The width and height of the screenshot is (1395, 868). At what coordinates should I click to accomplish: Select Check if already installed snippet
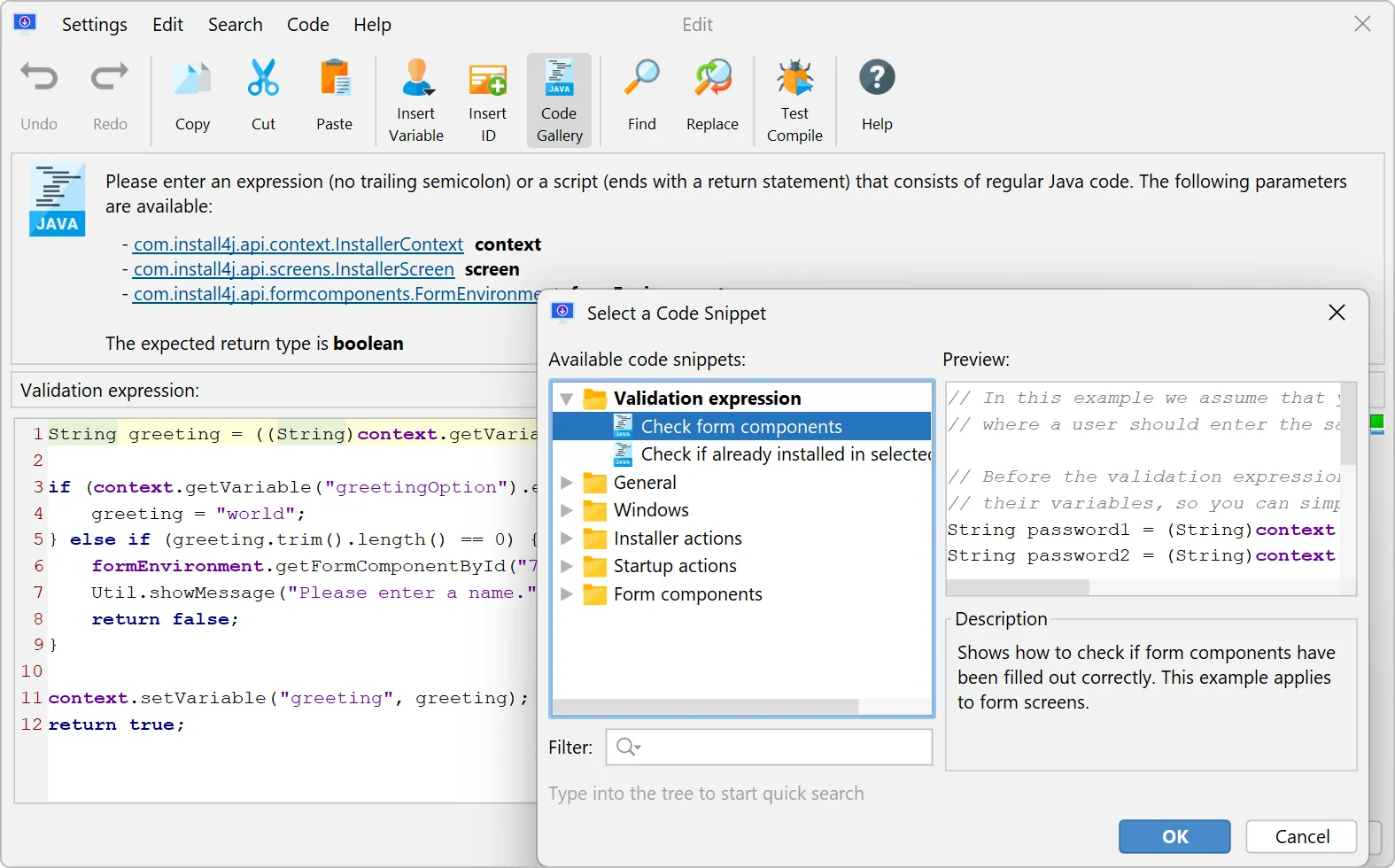pos(771,454)
